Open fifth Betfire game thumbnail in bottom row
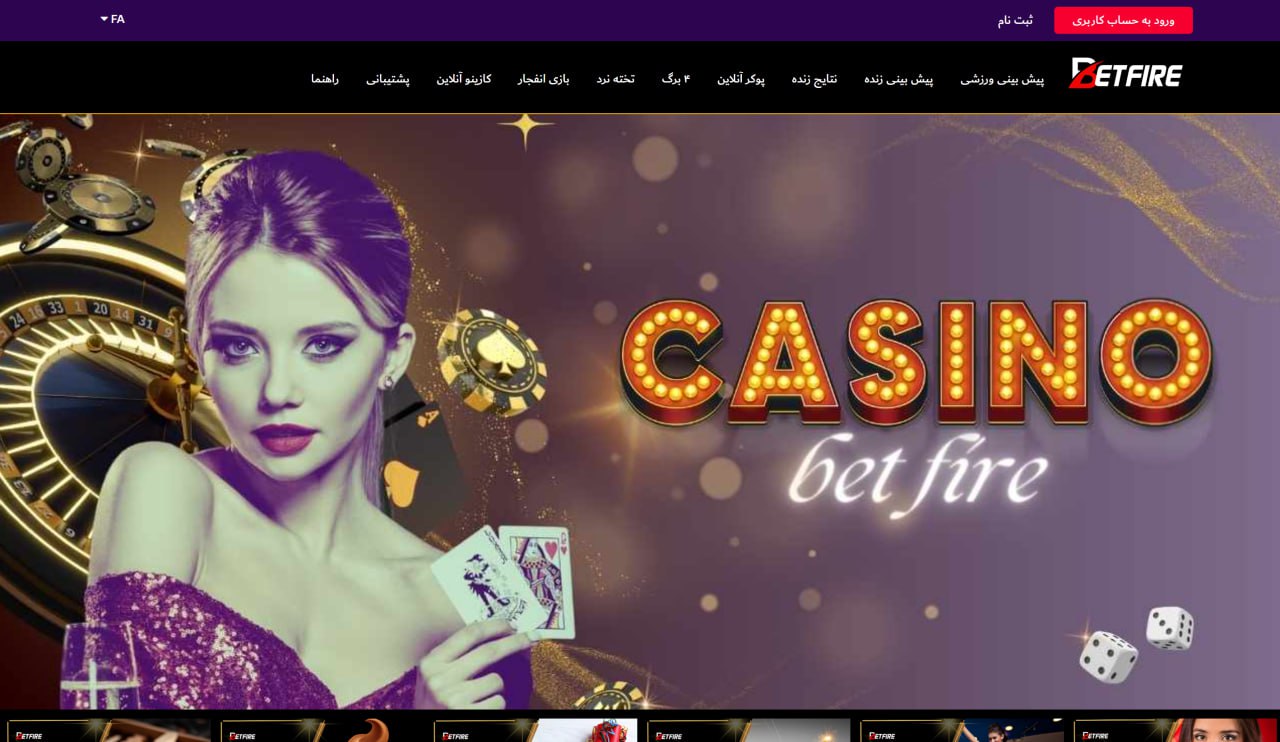 coord(962,730)
